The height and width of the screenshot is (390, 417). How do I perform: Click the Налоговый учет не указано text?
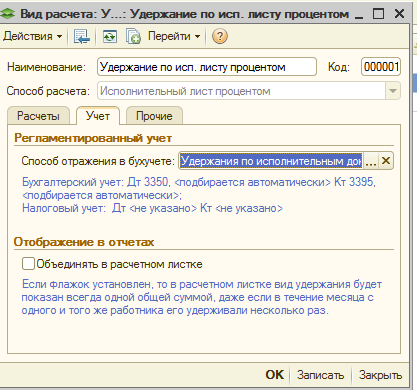coord(152,208)
